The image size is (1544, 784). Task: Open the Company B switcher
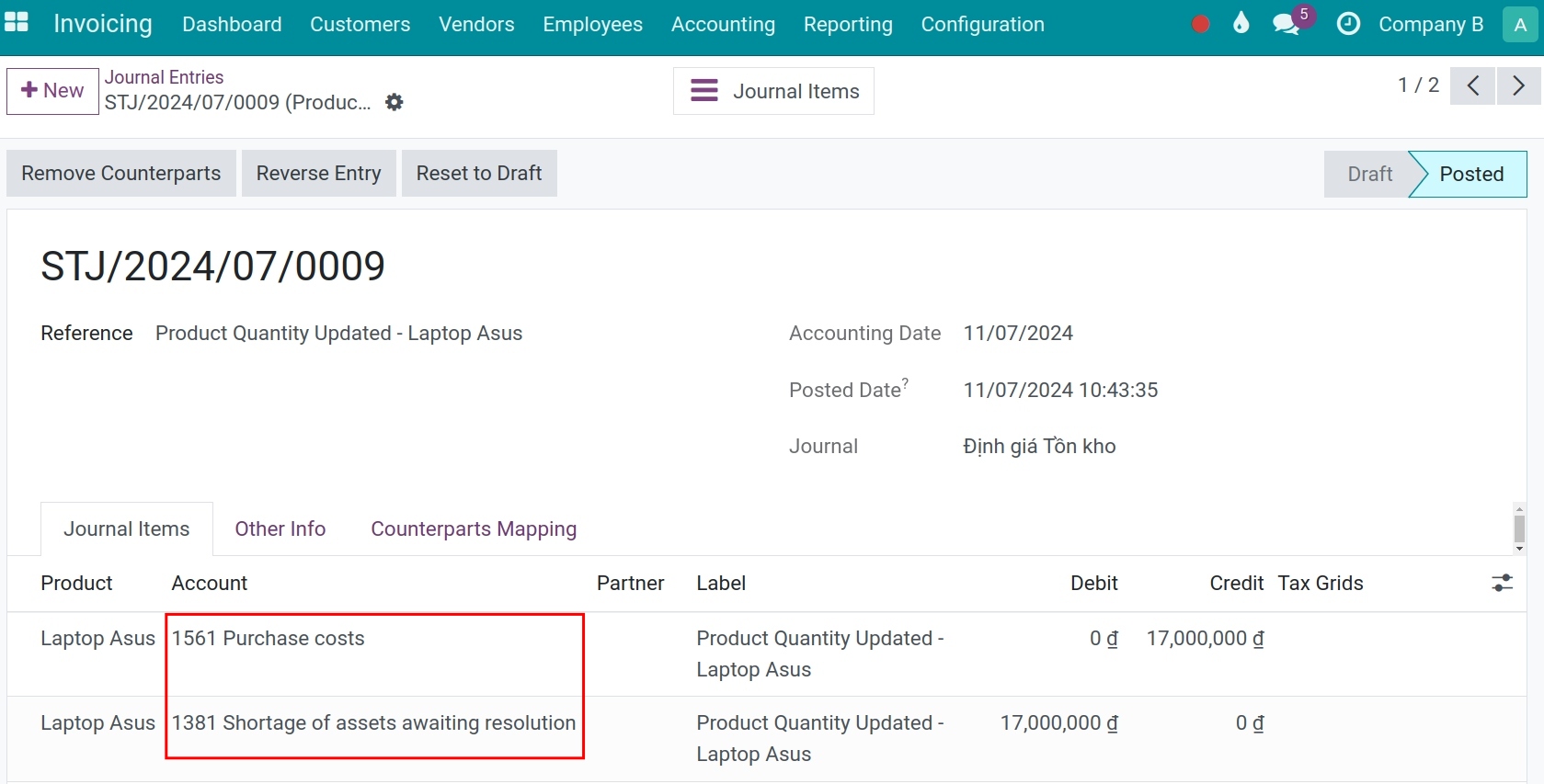pyautogui.click(x=1431, y=25)
